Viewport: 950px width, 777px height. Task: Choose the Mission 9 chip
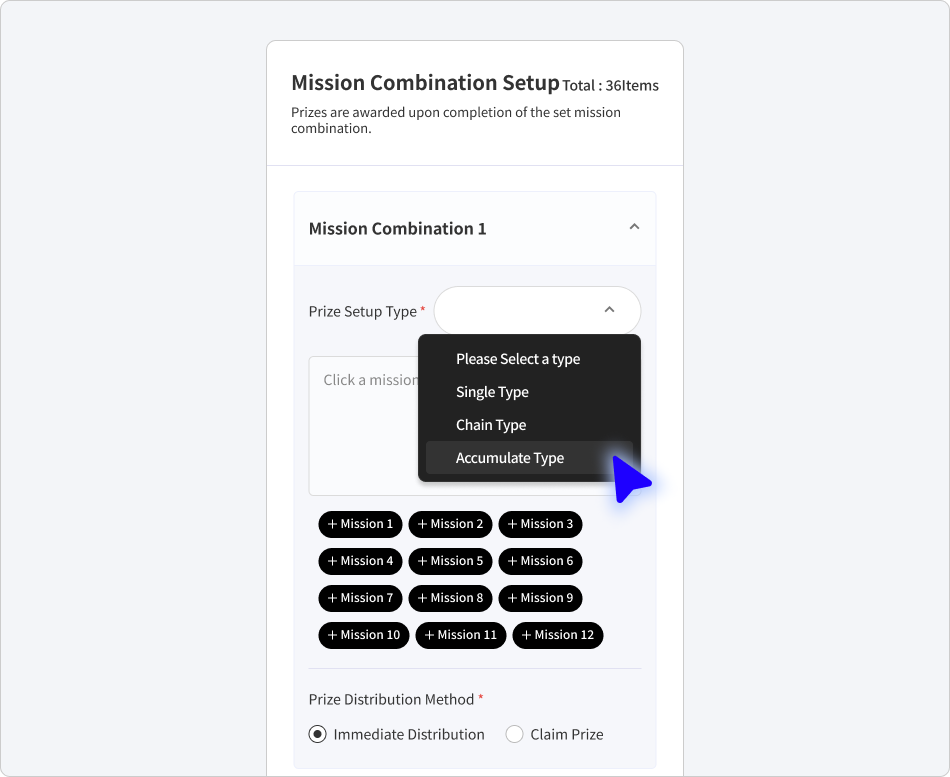pyautogui.click(x=540, y=598)
